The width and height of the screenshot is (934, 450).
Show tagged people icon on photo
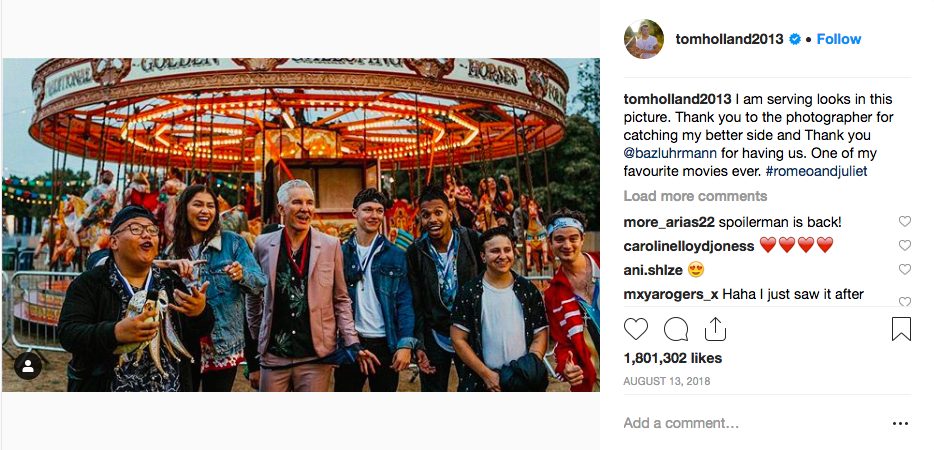tap(28, 366)
